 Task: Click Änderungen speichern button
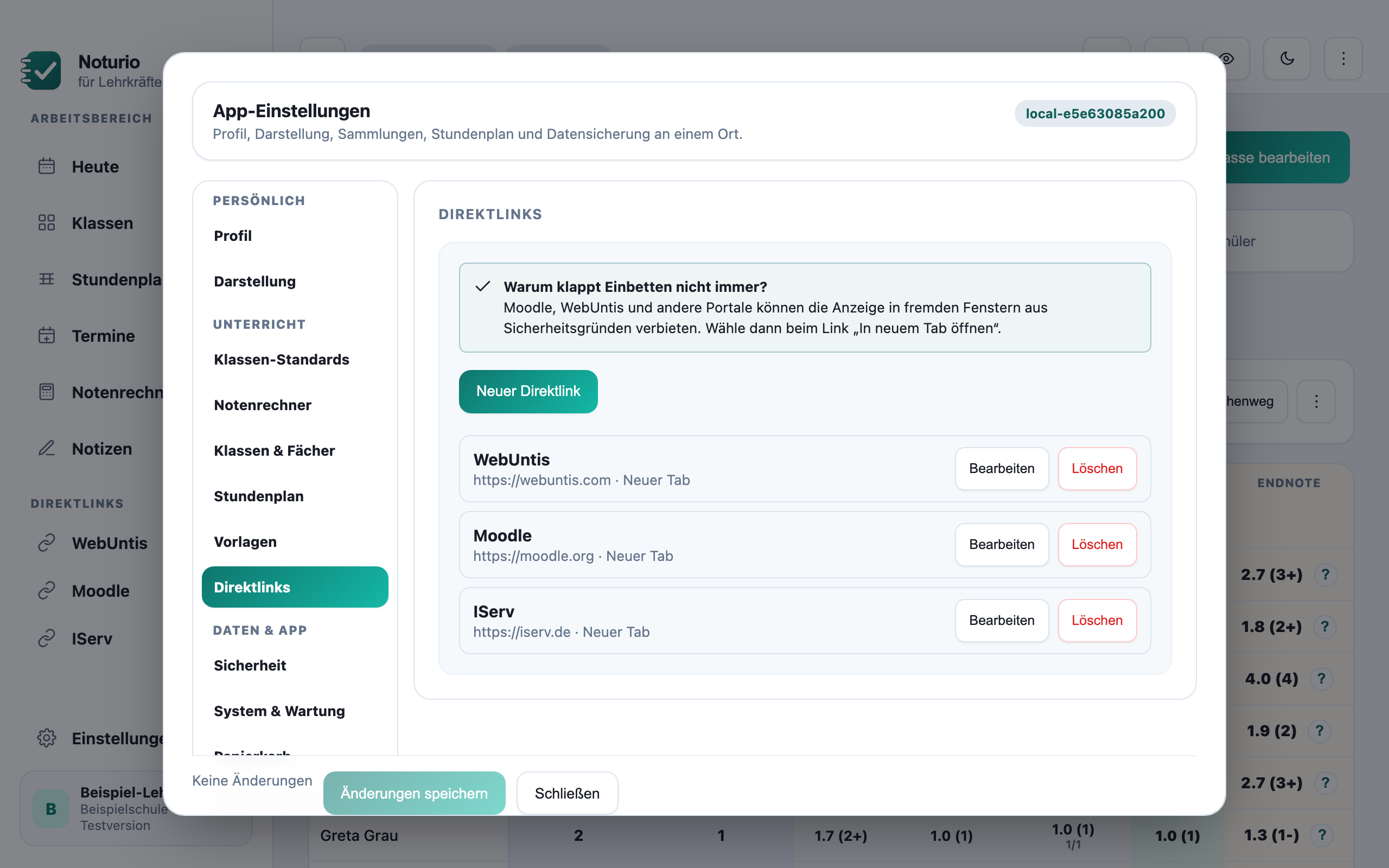click(x=414, y=793)
